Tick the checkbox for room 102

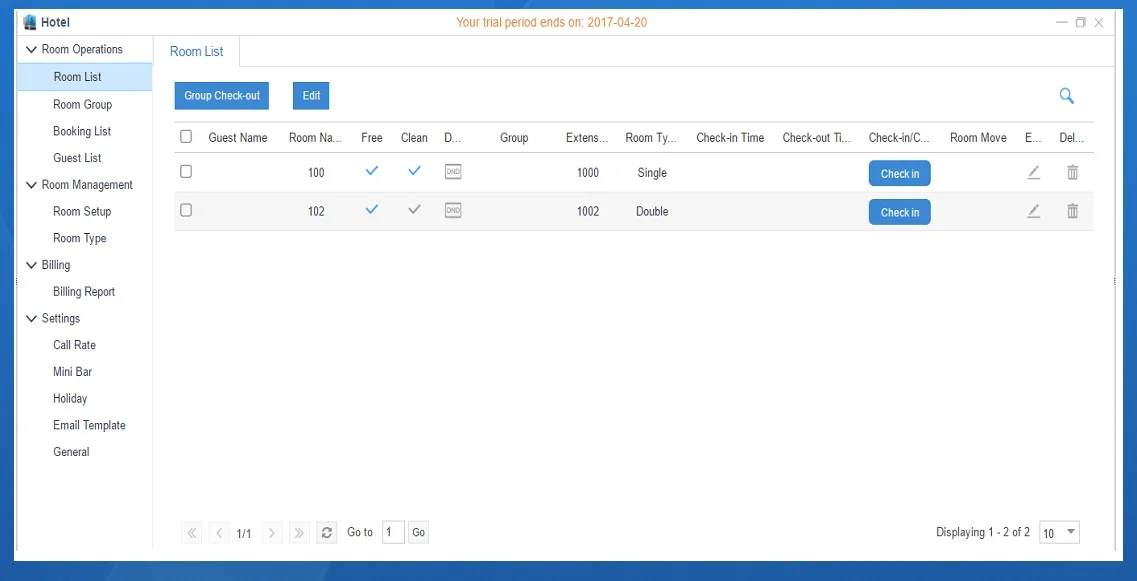tap(186, 211)
